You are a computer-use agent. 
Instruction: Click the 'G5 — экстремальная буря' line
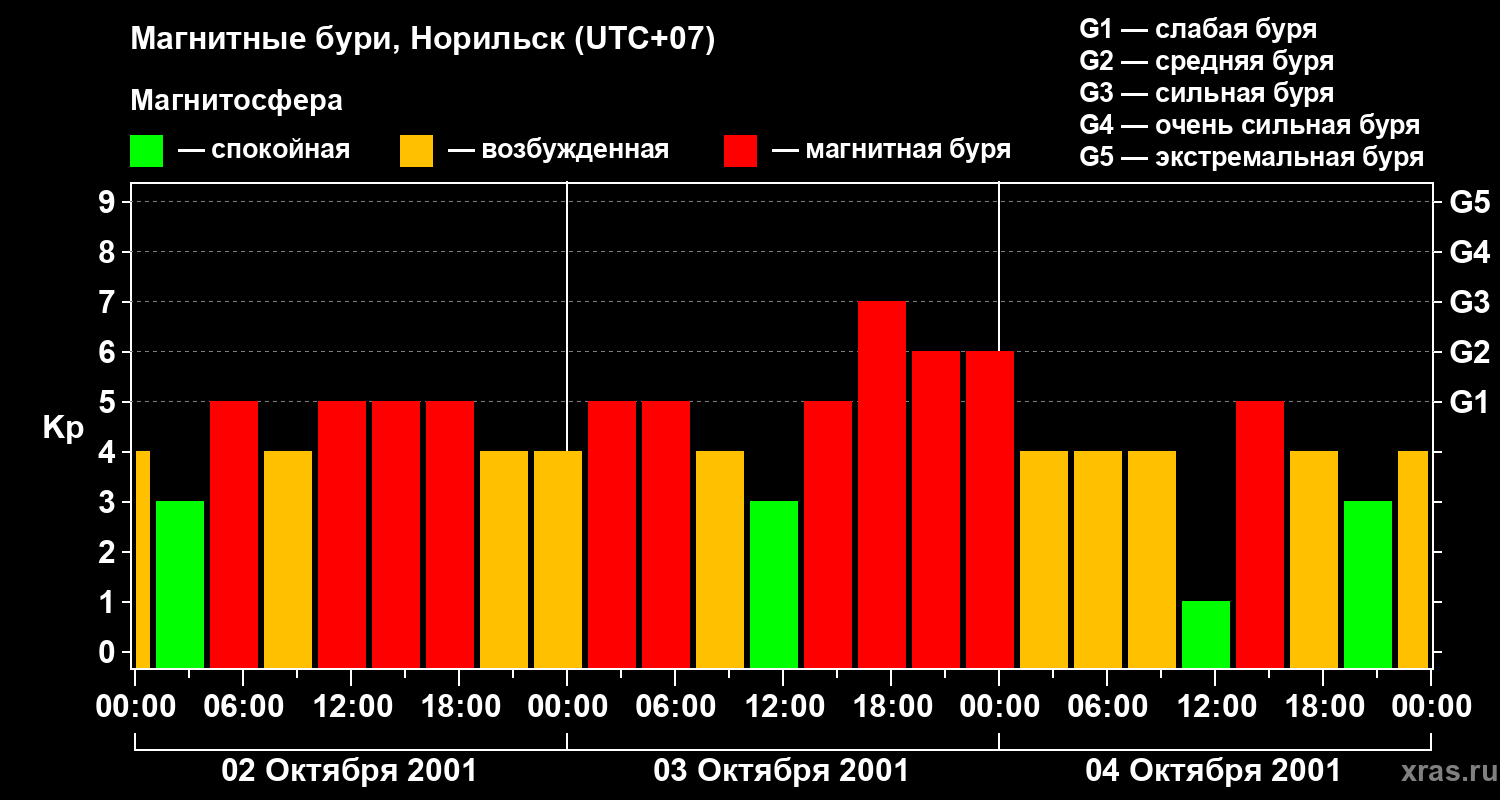1252,157
